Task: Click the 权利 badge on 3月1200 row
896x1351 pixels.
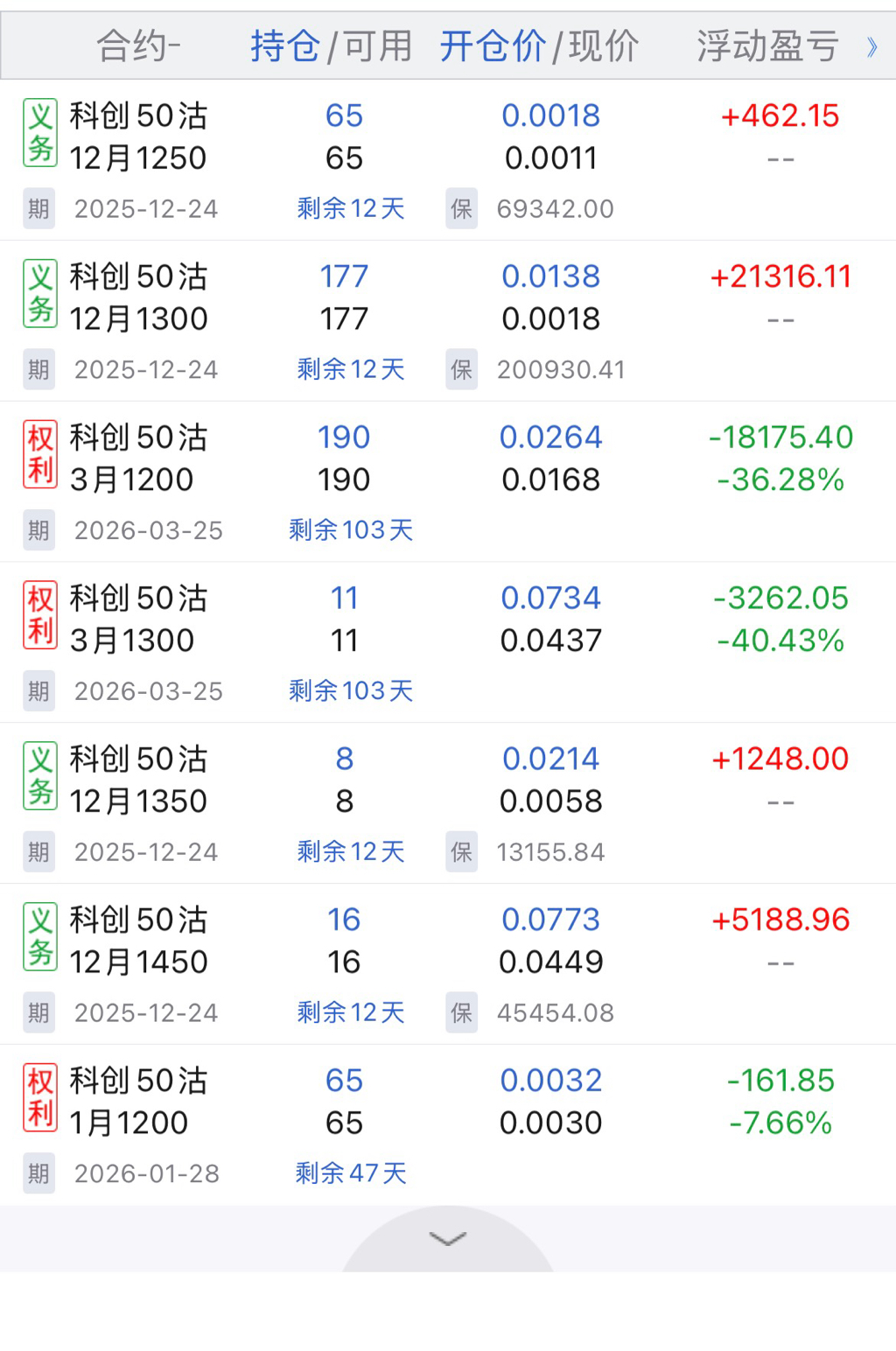Action: 40,455
